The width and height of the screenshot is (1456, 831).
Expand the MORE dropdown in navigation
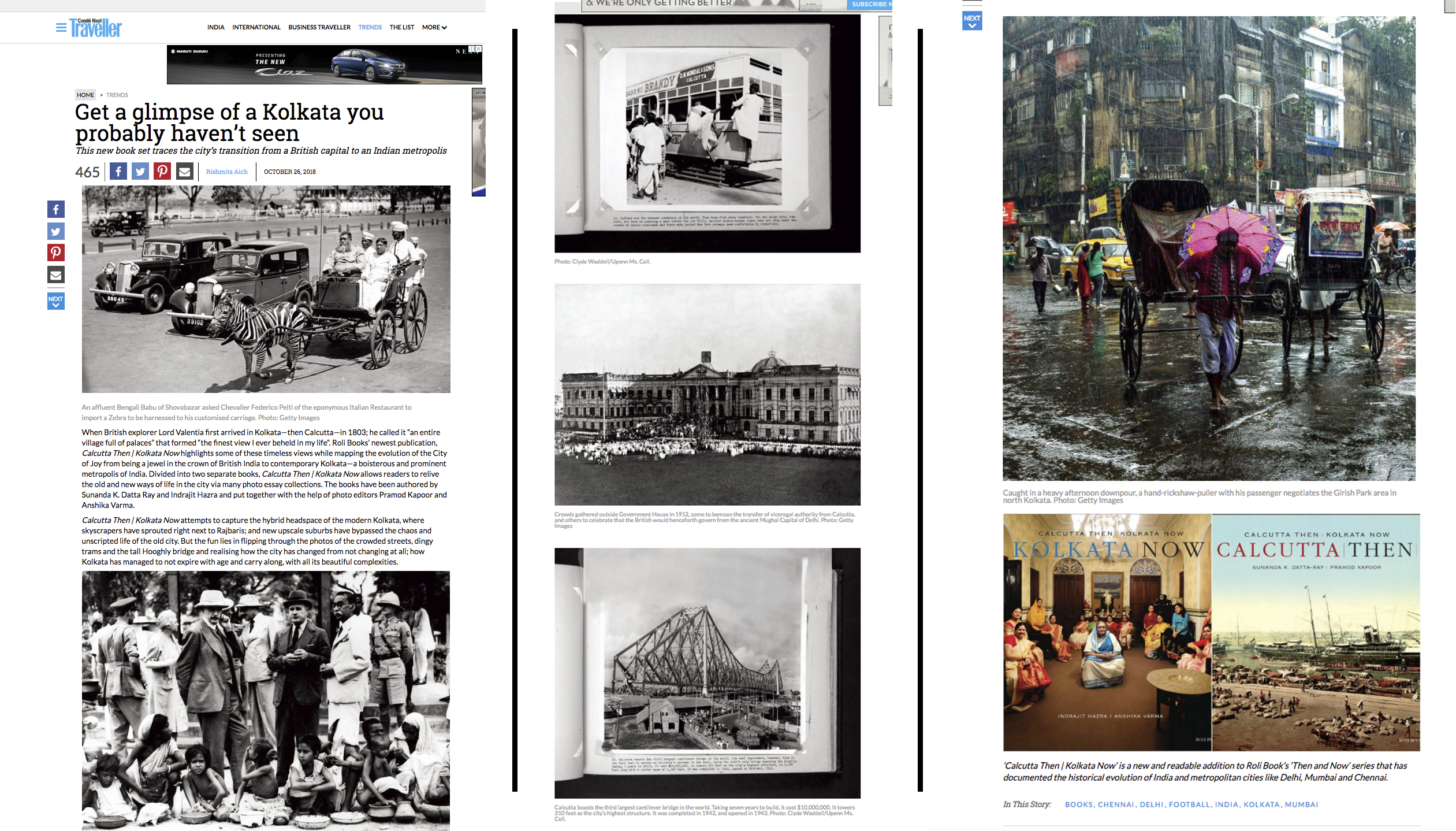pyautogui.click(x=434, y=27)
